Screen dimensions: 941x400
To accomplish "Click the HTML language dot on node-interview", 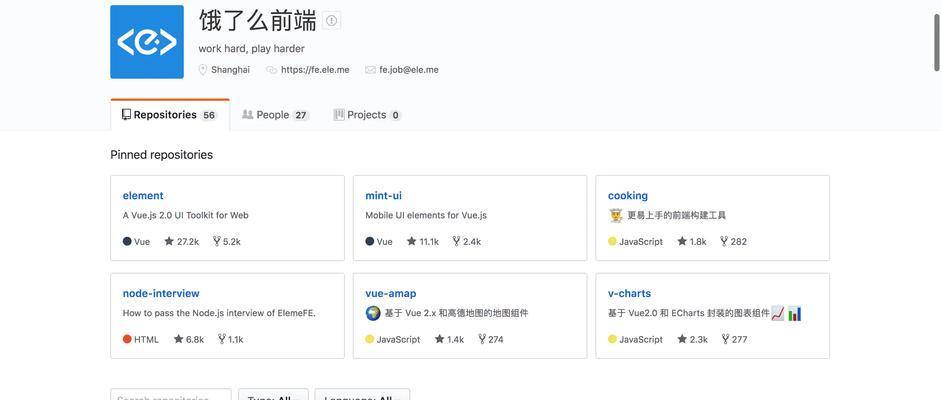I will click(x=127, y=339).
